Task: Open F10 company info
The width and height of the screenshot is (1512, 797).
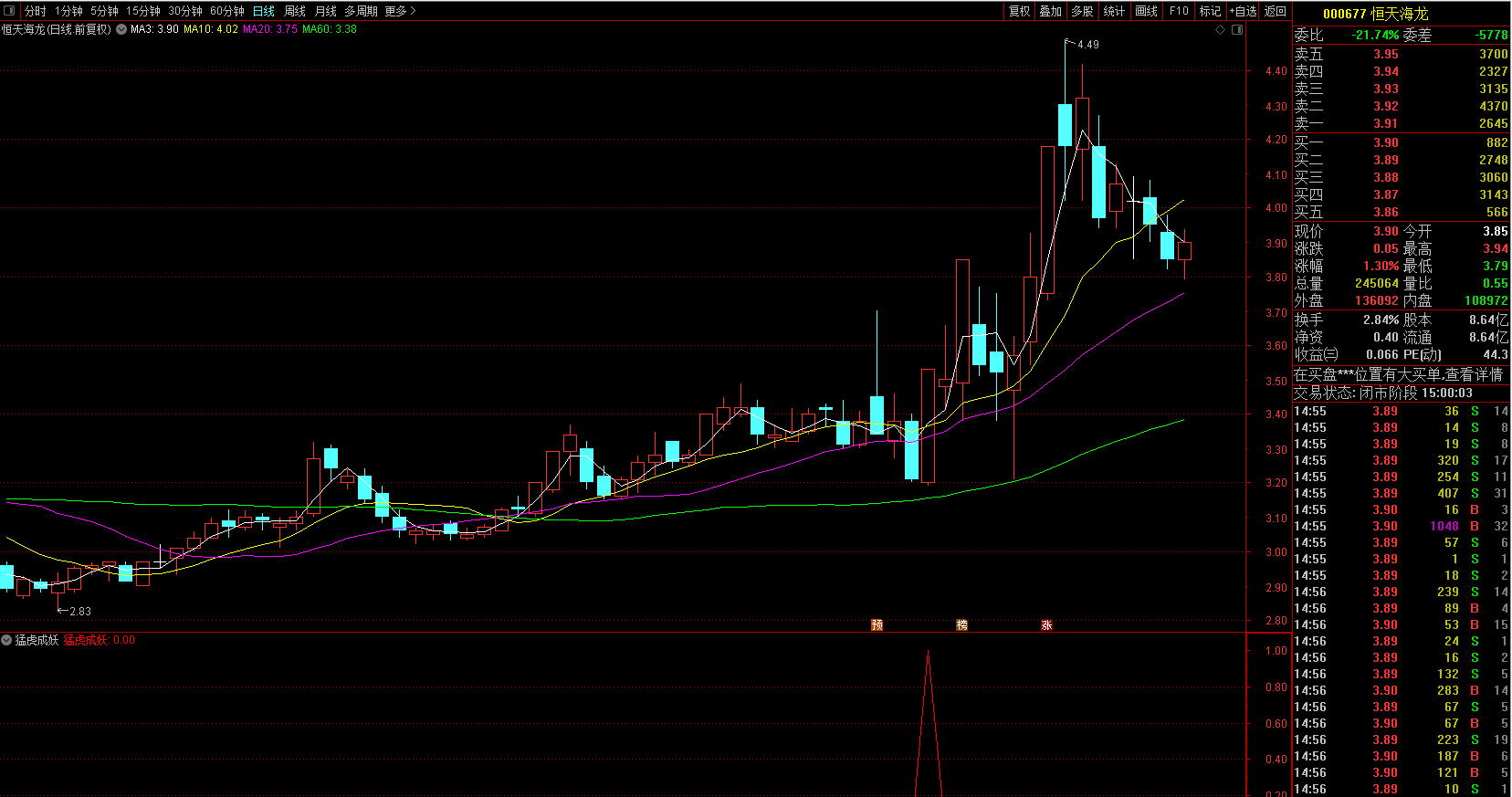Action: point(1179,11)
